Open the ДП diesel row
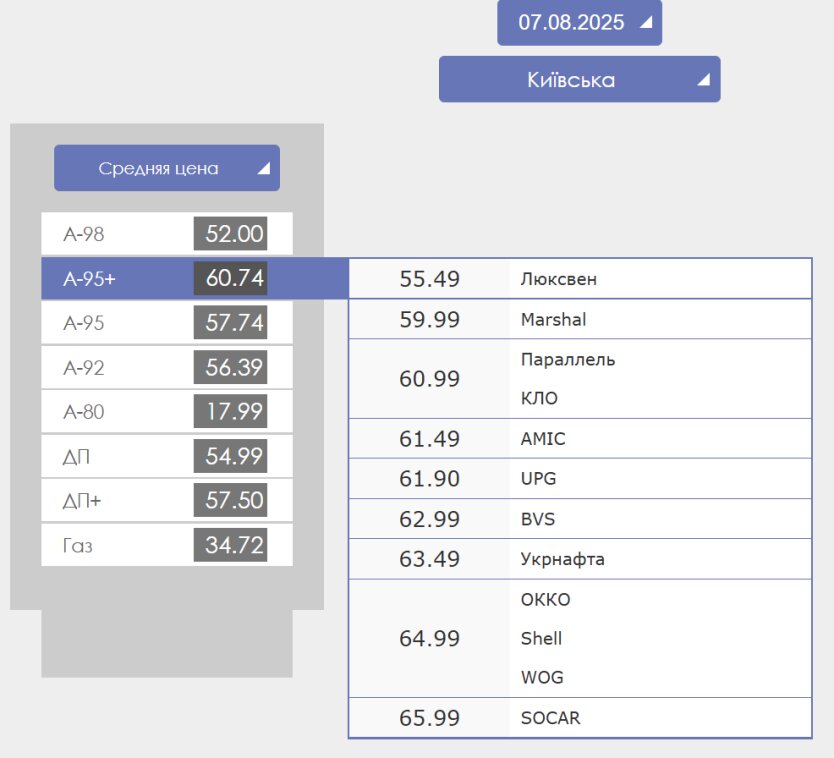 167,456
